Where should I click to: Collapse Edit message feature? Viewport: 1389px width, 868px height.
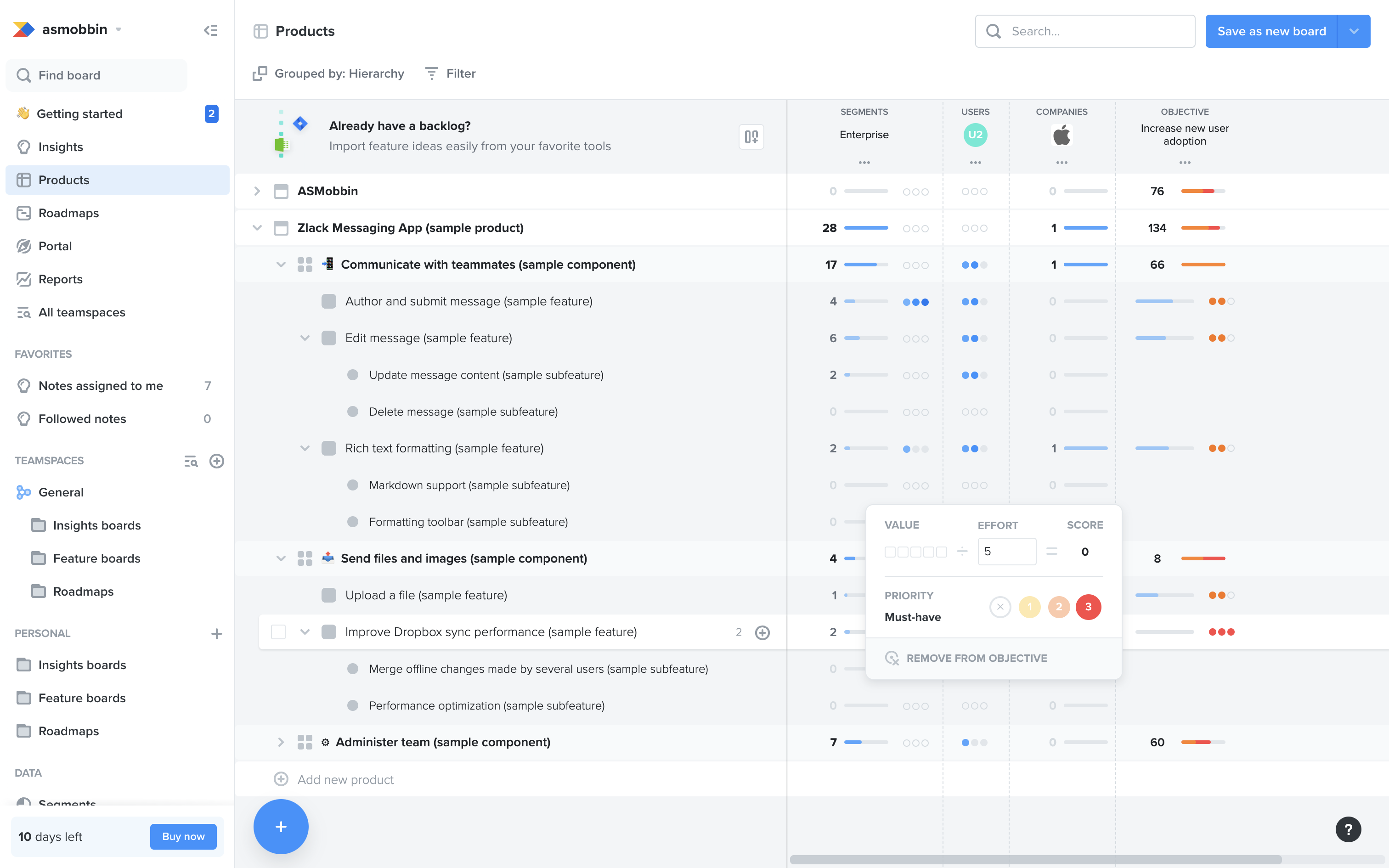[x=305, y=338]
